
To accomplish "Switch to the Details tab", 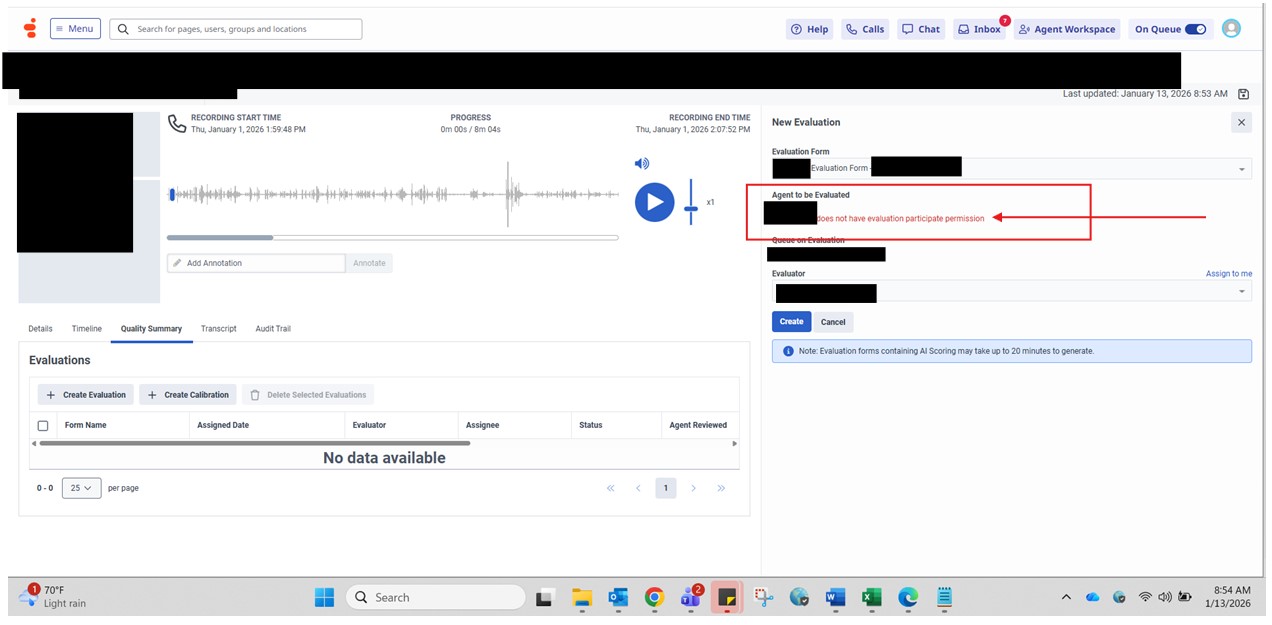I will click(x=40, y=328).
